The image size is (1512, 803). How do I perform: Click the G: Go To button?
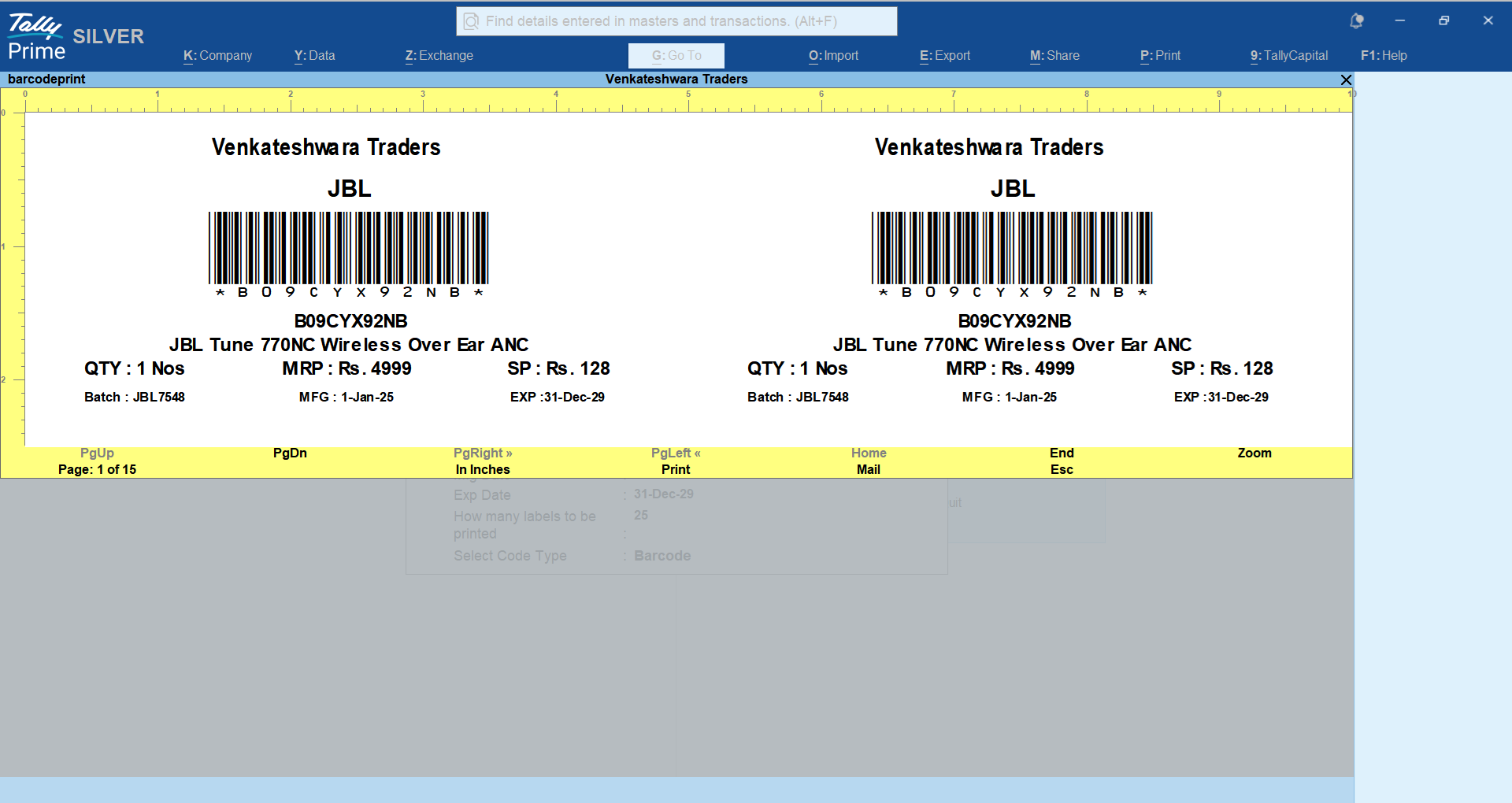tap(676, 56)
